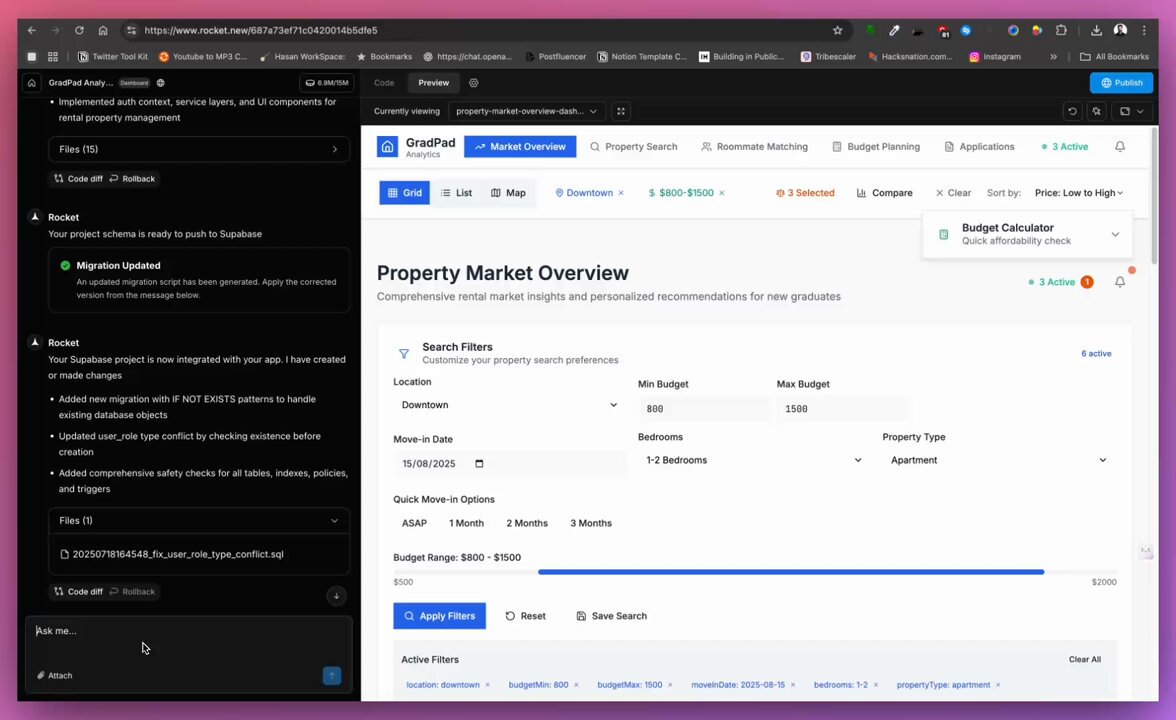Open the property-market-overview page selector
The width and height of the screenshot is (1176, 720).
pos(526,111)
